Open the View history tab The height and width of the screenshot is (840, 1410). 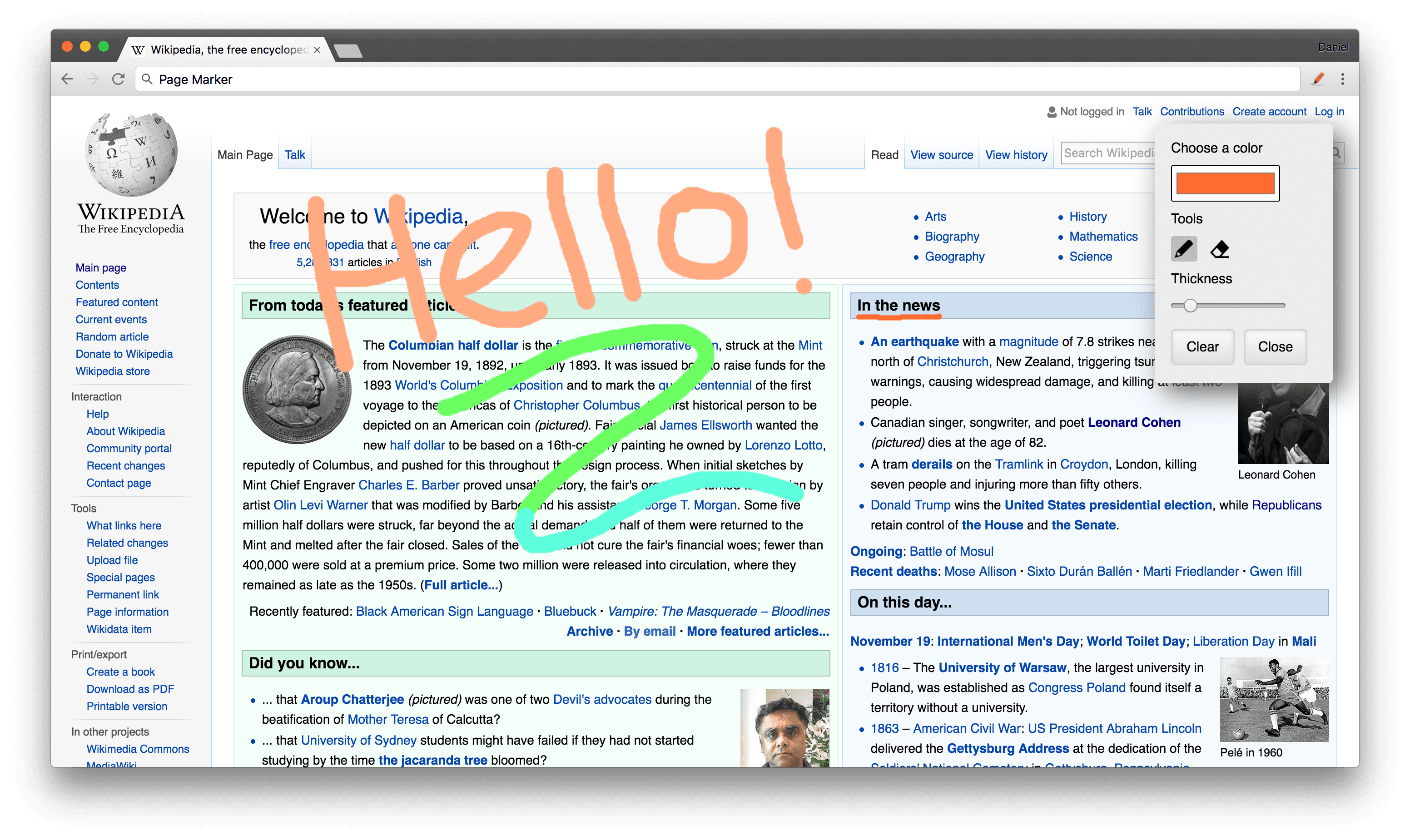pyautogui.click(x=1016, y=154)
